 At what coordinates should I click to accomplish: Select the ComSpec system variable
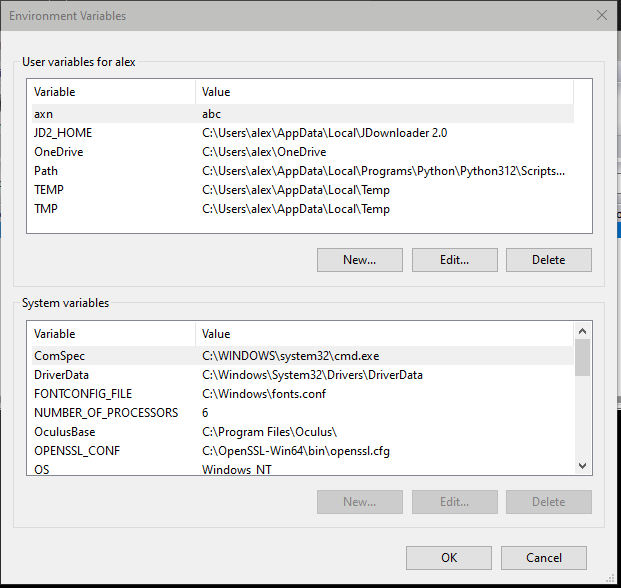coord(303,356)
